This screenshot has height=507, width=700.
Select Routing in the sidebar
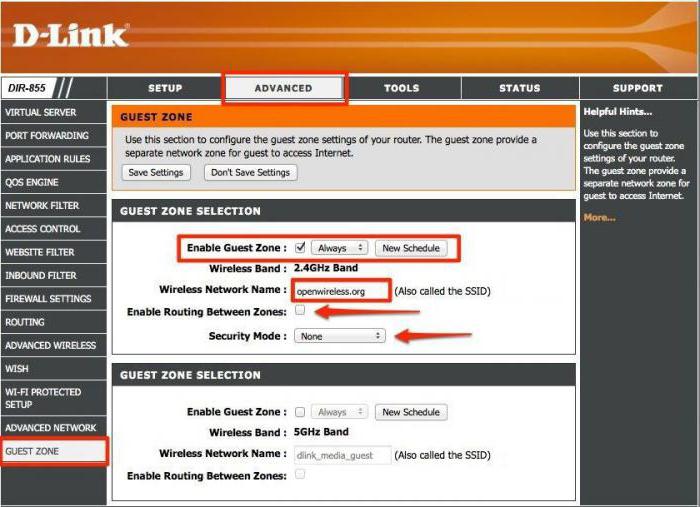[53, 322]
